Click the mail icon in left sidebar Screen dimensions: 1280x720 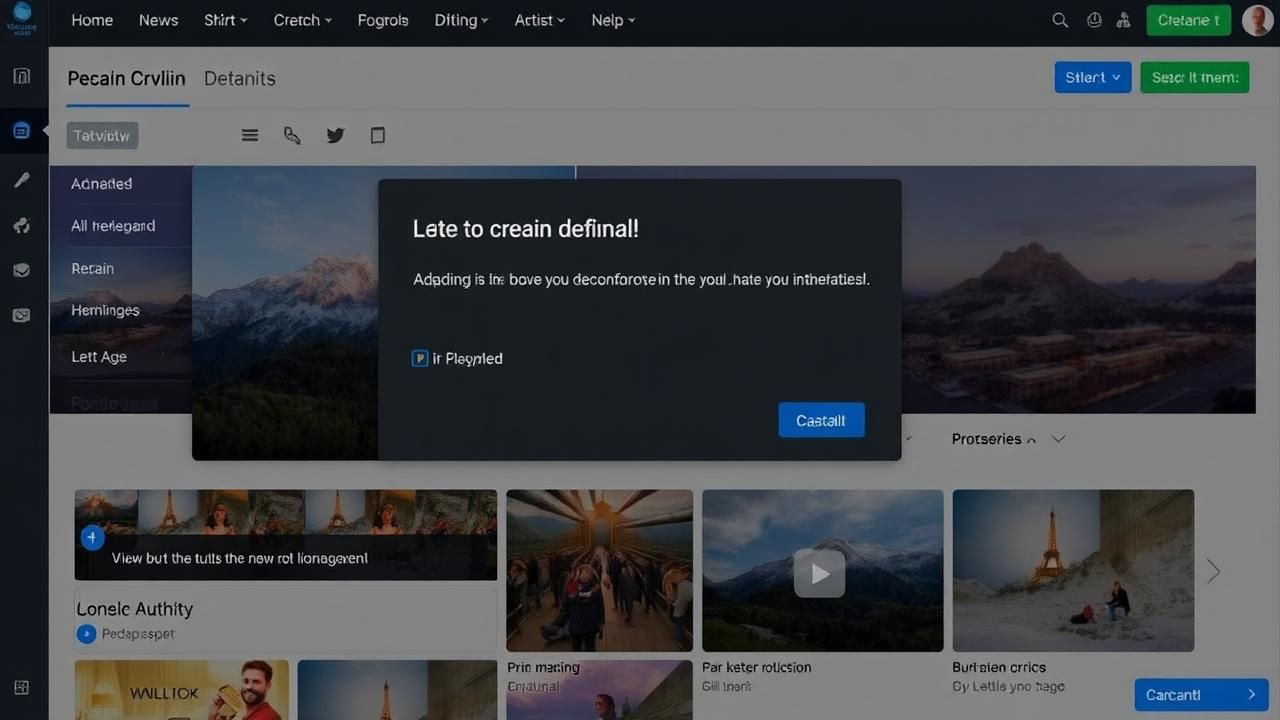tap(21, 315)
